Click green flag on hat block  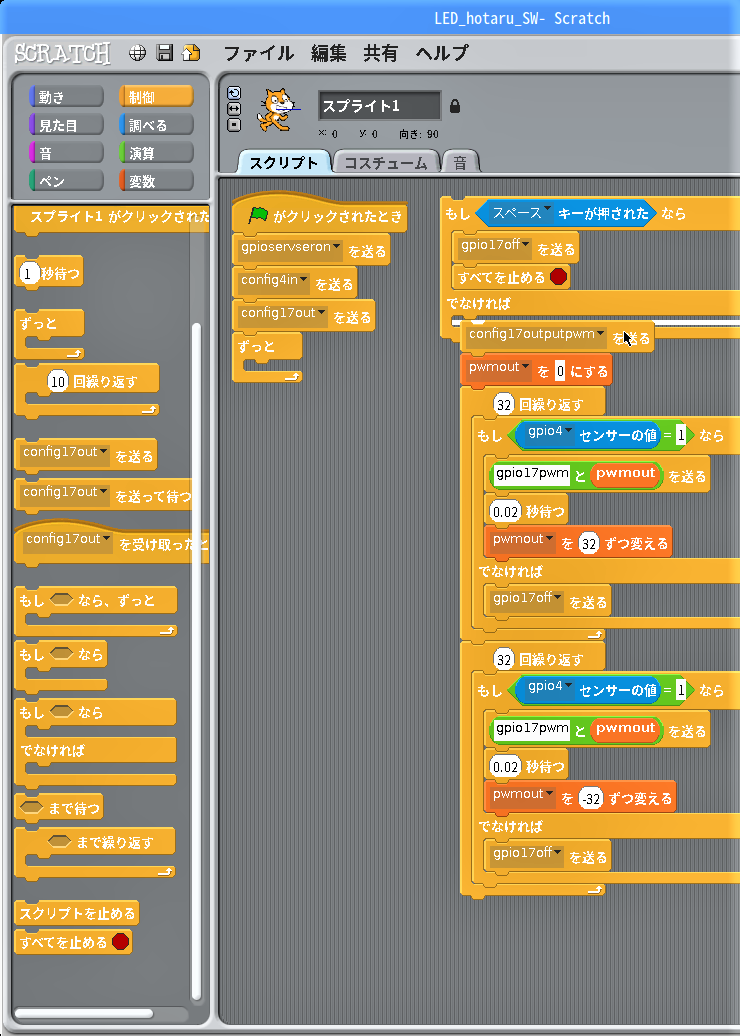(259, 215)
